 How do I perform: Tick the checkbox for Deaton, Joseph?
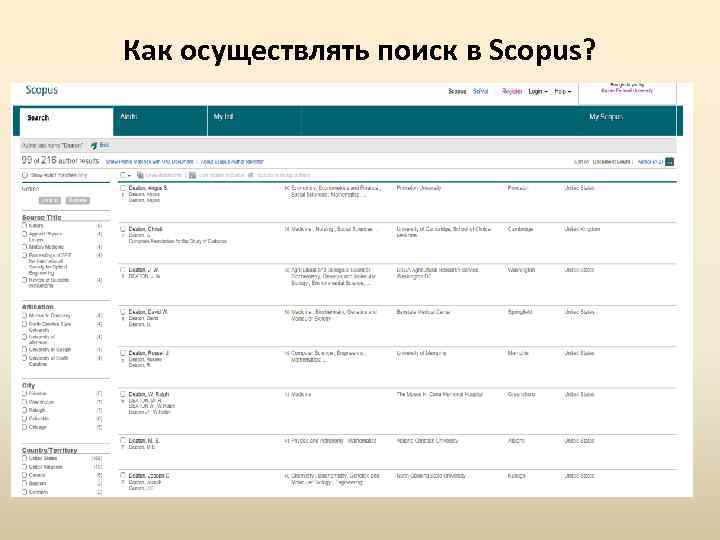(x=123, y=476)
